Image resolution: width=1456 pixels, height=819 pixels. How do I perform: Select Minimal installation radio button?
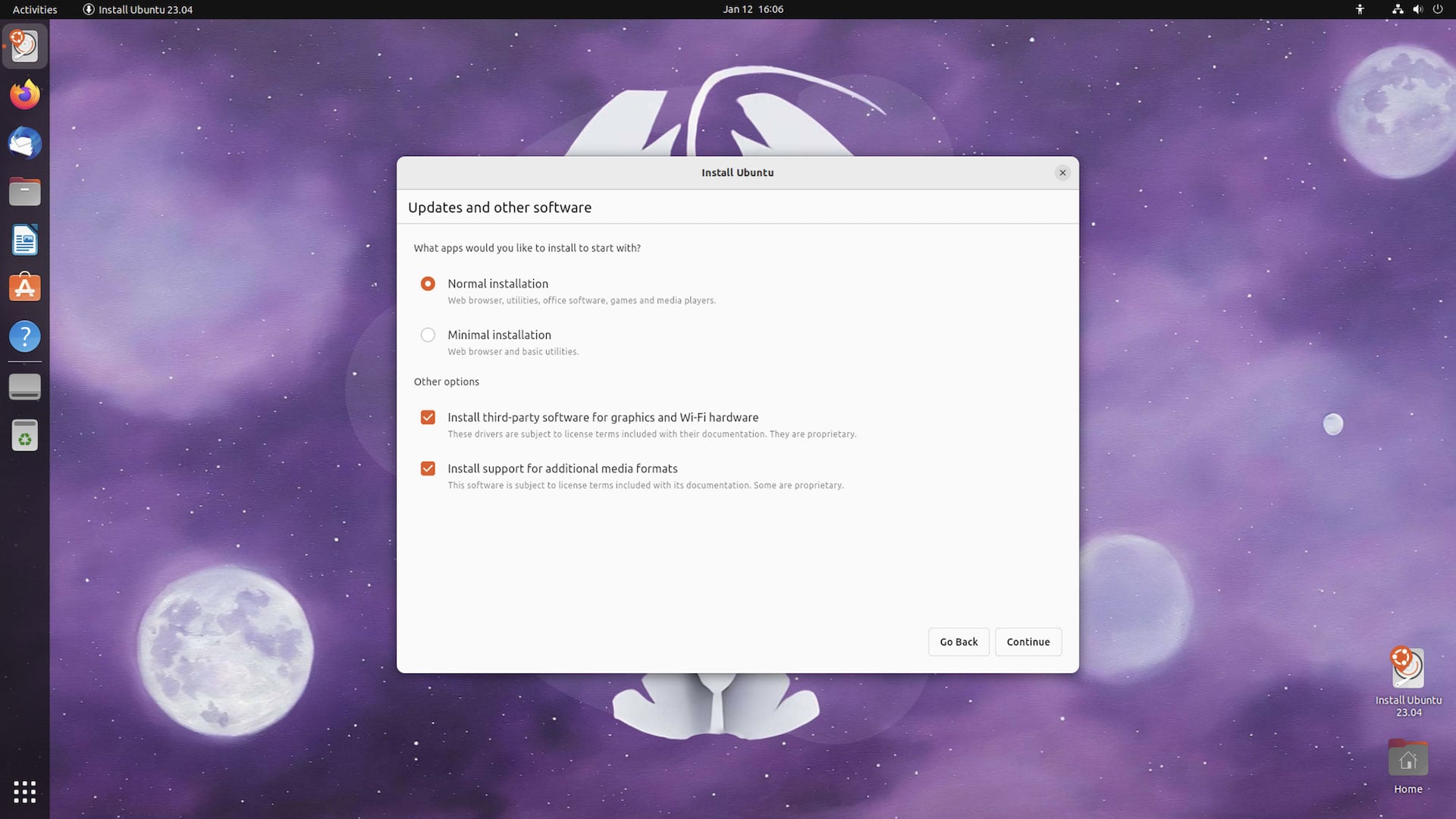click(x=428, y=334)
